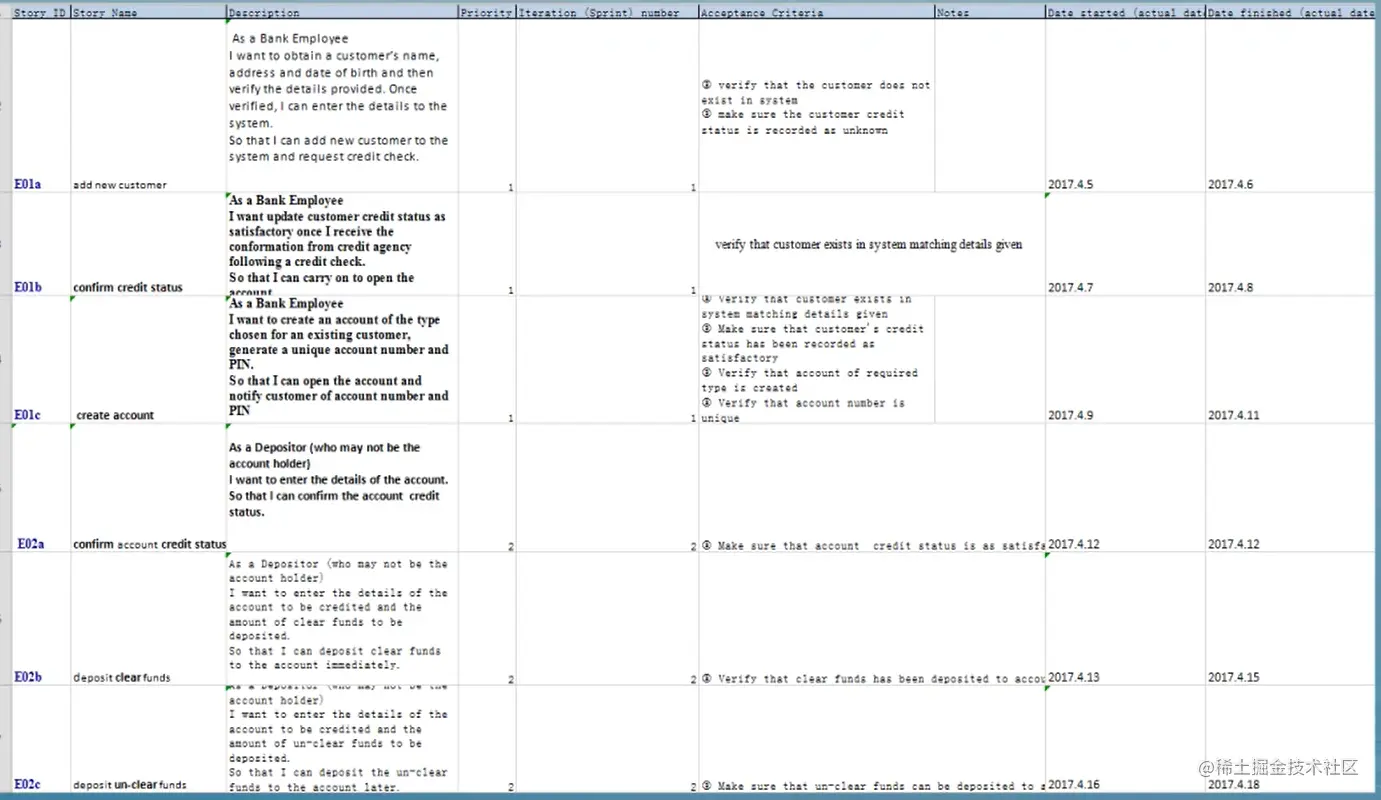Select the Date started header cell
Screen dimensions: 1381x800
tap(1125, 13)
